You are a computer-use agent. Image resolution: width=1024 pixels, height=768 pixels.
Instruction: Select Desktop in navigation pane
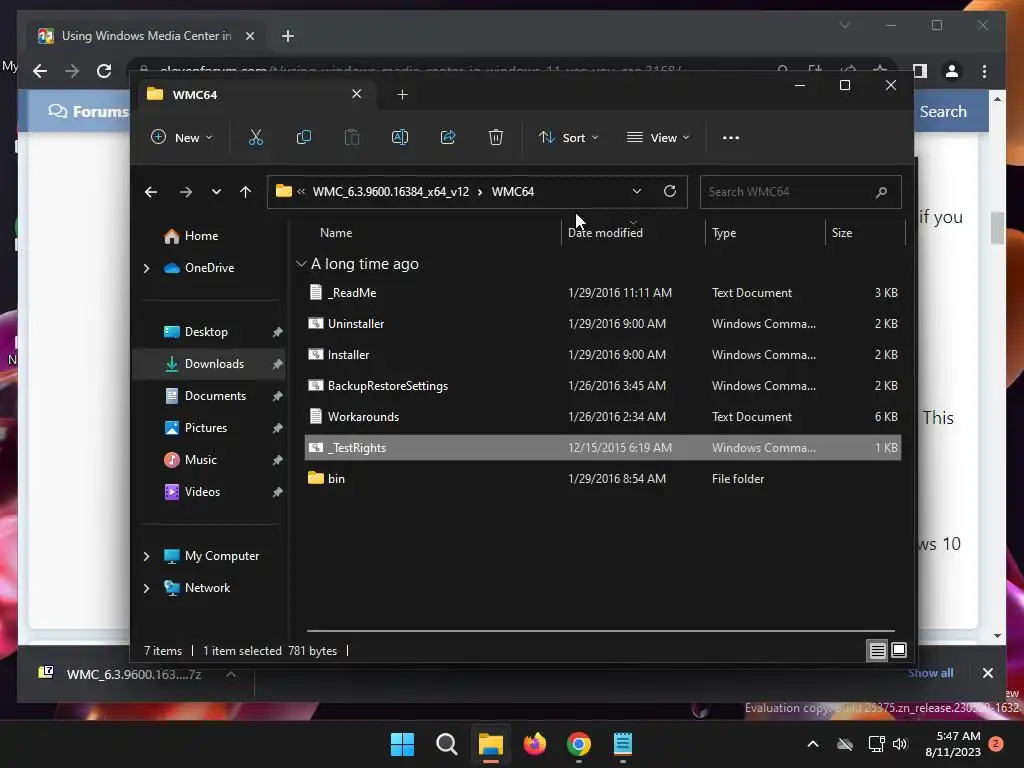coord(210,332)
